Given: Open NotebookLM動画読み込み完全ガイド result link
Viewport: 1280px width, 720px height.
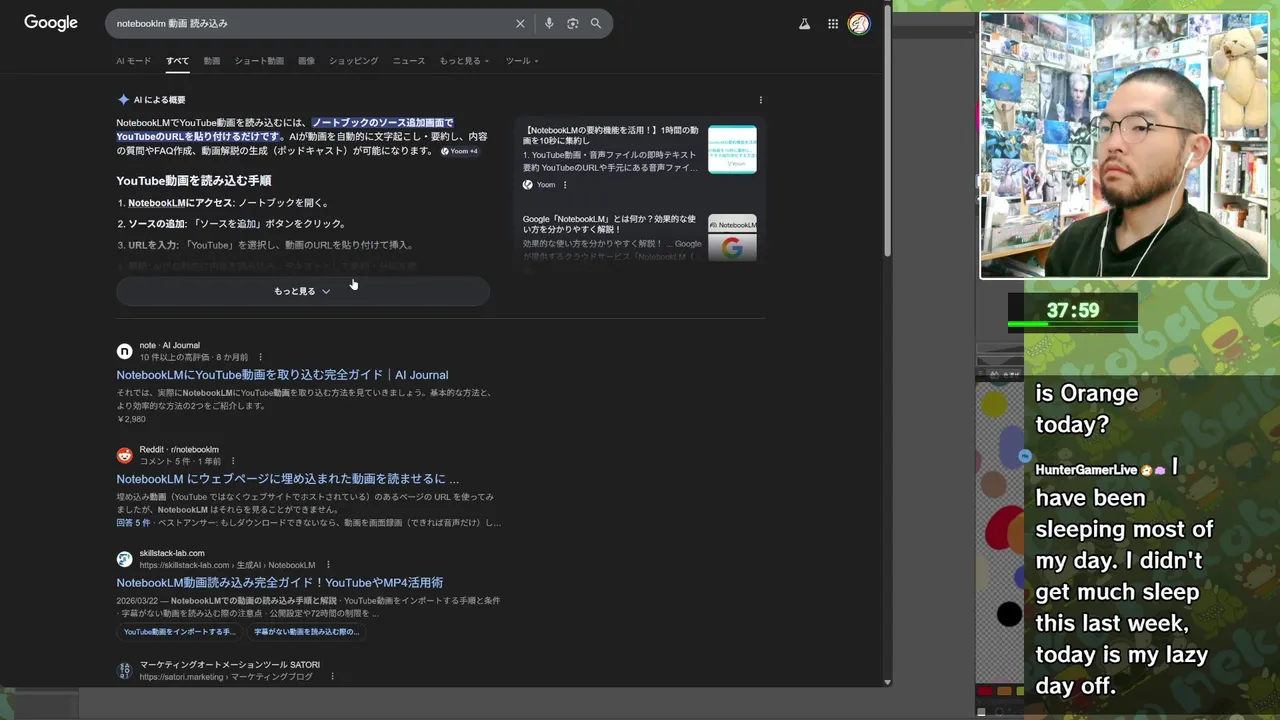Looking at the screenshot, I should (x=280, y=583).
